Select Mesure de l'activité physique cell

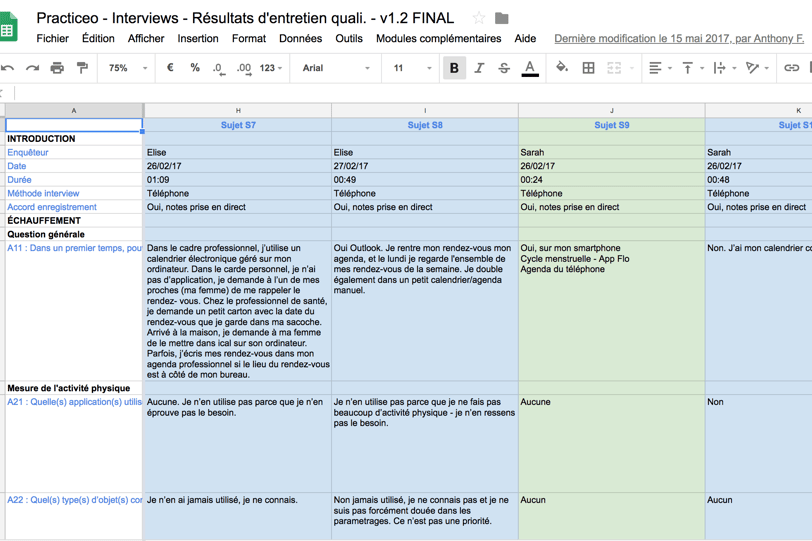[x=74, y=388]
